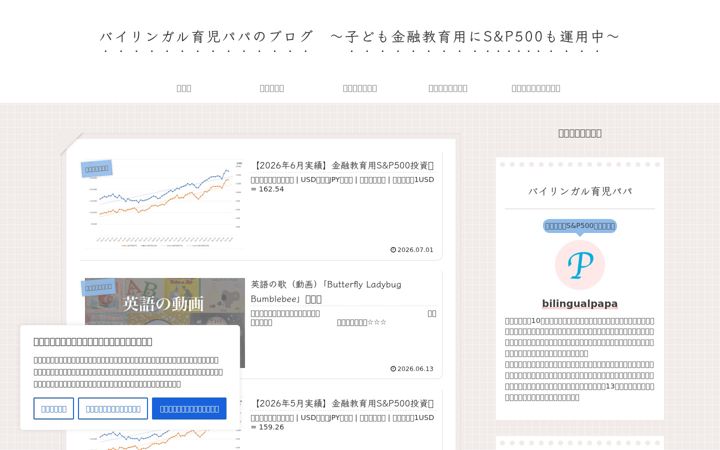Viewport: 720px width, 450px height.
Task: Click the blue S&P500 speech balloon above the avatar
Action: [x=580, y=226]
